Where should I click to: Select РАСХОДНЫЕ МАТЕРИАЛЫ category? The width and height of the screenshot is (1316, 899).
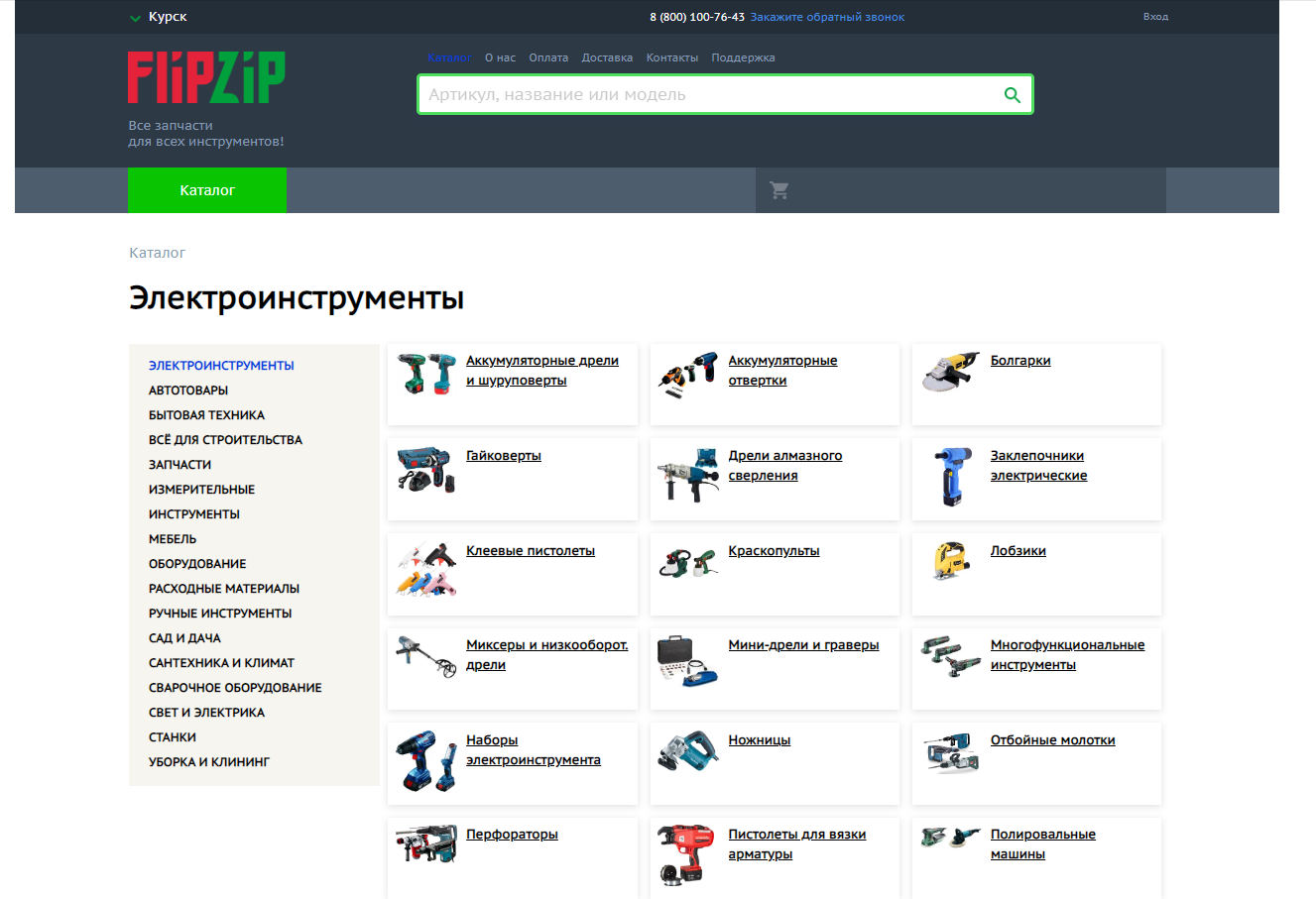coord(224,589)
